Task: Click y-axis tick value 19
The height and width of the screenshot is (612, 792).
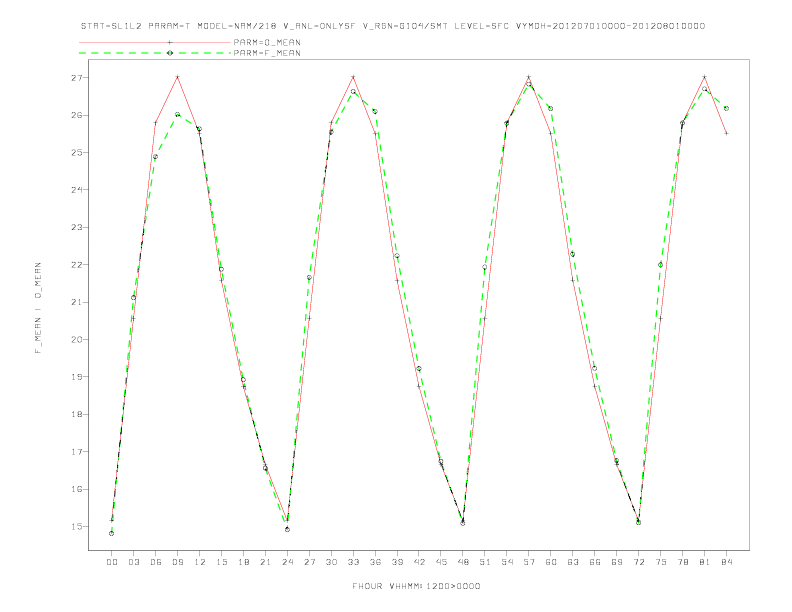Action: click(x=76, y=377)
